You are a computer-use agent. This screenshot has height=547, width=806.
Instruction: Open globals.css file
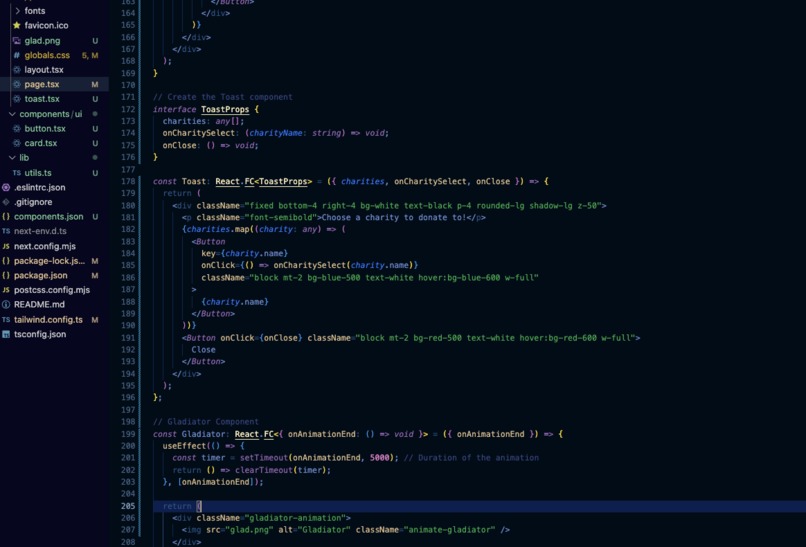[47, 55]
